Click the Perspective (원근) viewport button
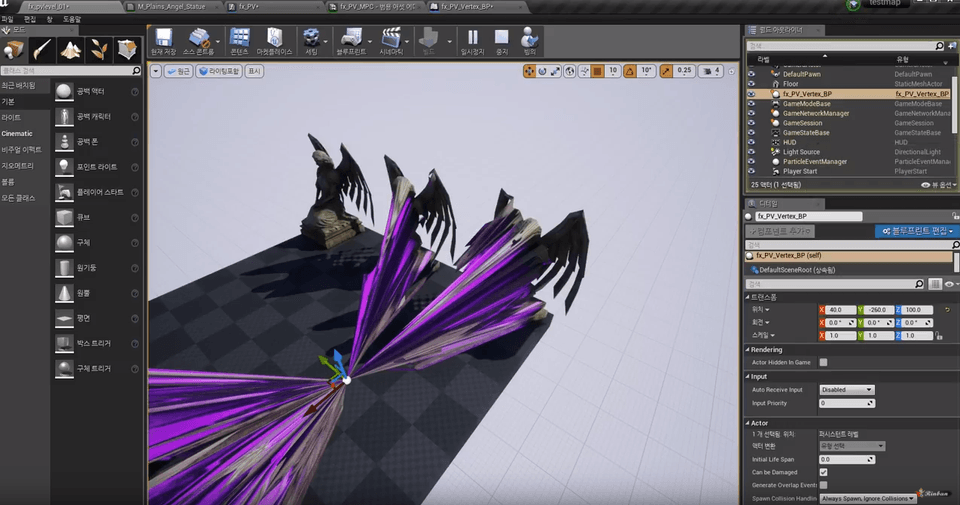 pyautogui.click(x=179, y=72)
